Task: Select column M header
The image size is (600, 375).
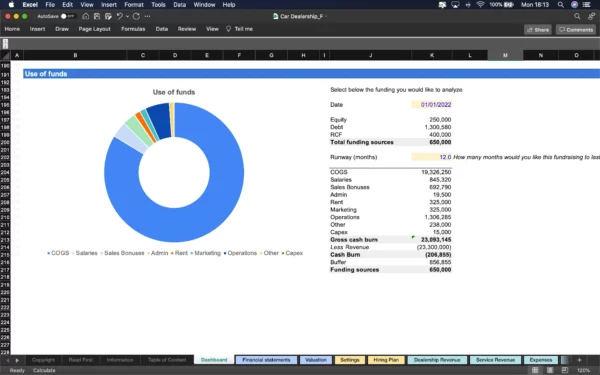Action: click(x=505, y=55)
